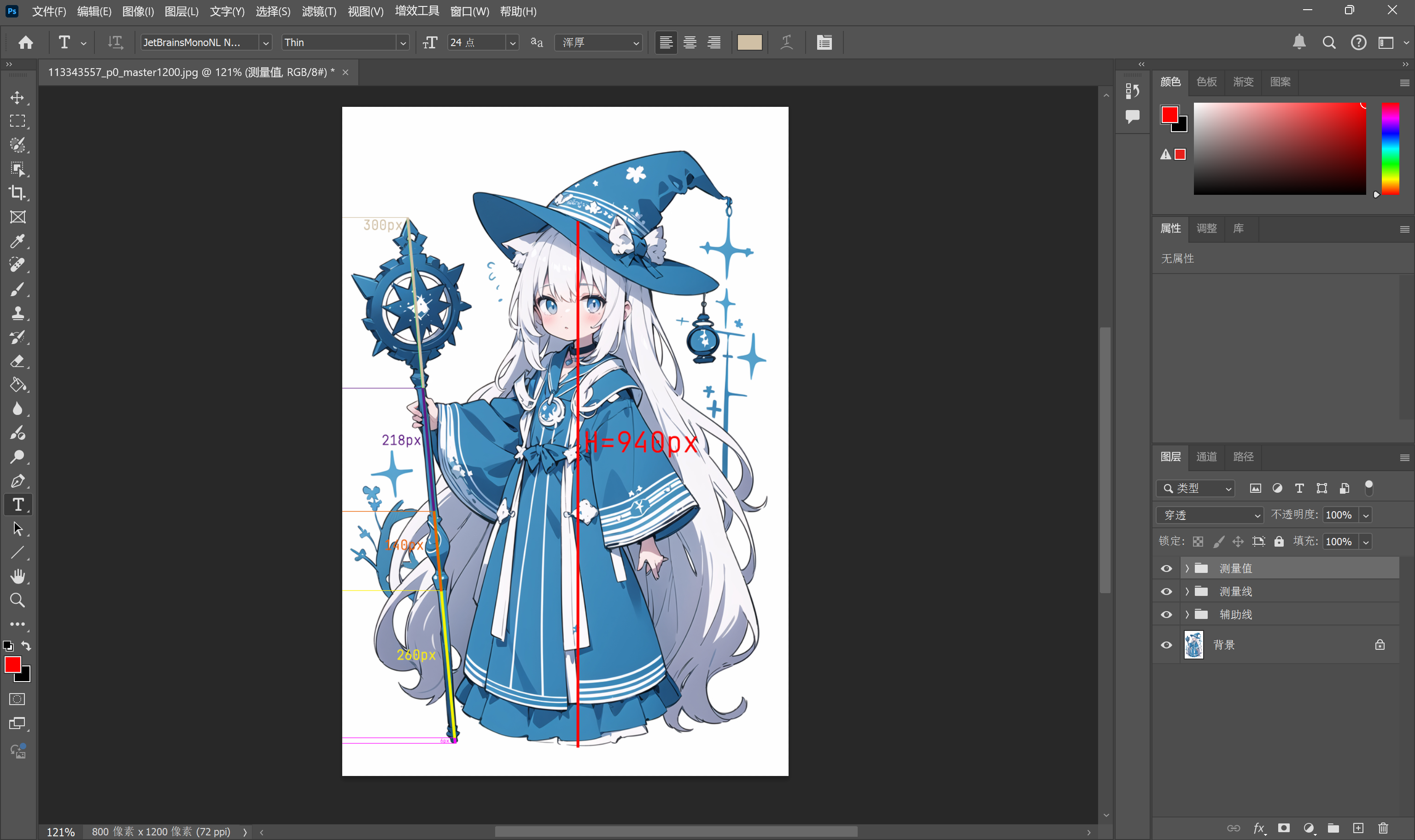Screen dimensions: 1415x840
Task: Open the blend mode 穿透 dropdown
Action: click(x=1209, y=515)
